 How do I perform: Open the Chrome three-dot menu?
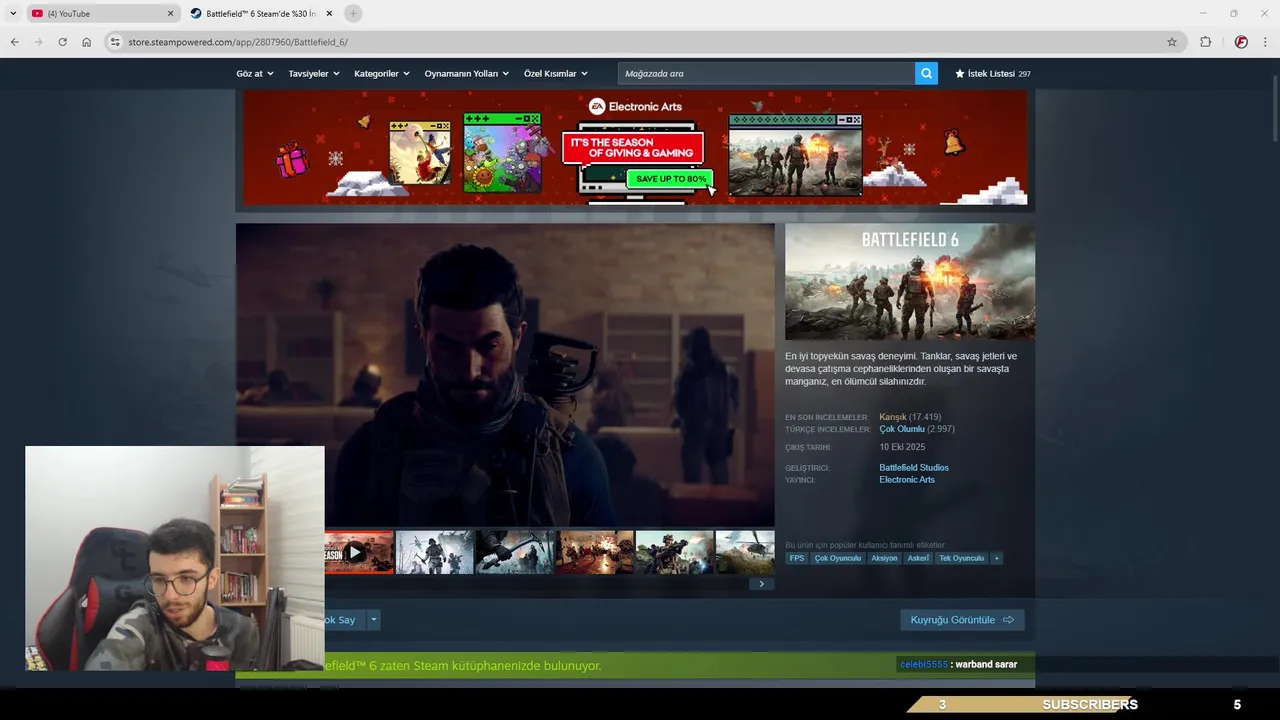(1266, 42)
